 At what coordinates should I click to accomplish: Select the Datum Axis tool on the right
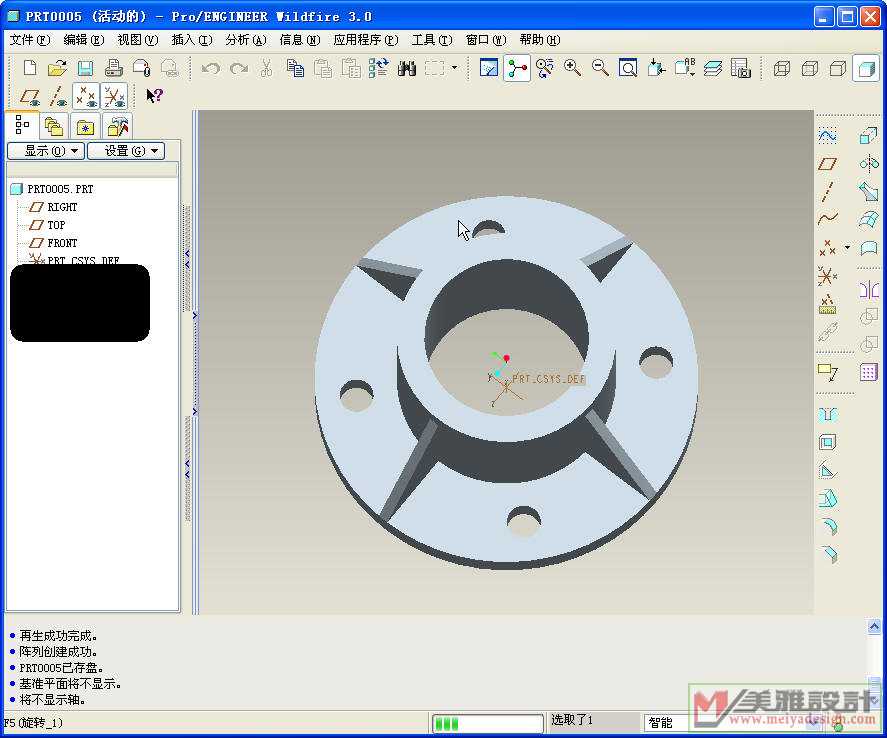[x=828, y=192]
